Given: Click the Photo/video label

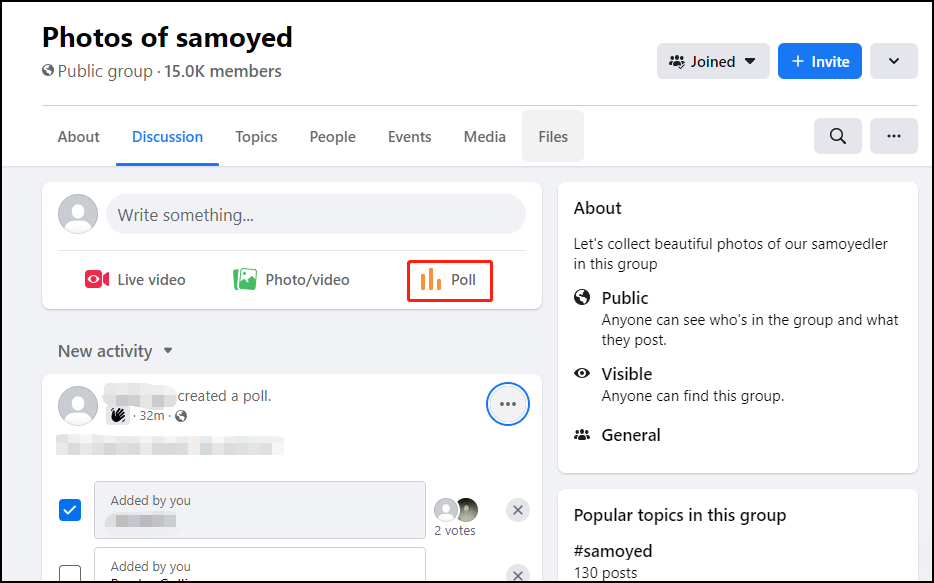Looking at the screenshot, I should 307,279.
